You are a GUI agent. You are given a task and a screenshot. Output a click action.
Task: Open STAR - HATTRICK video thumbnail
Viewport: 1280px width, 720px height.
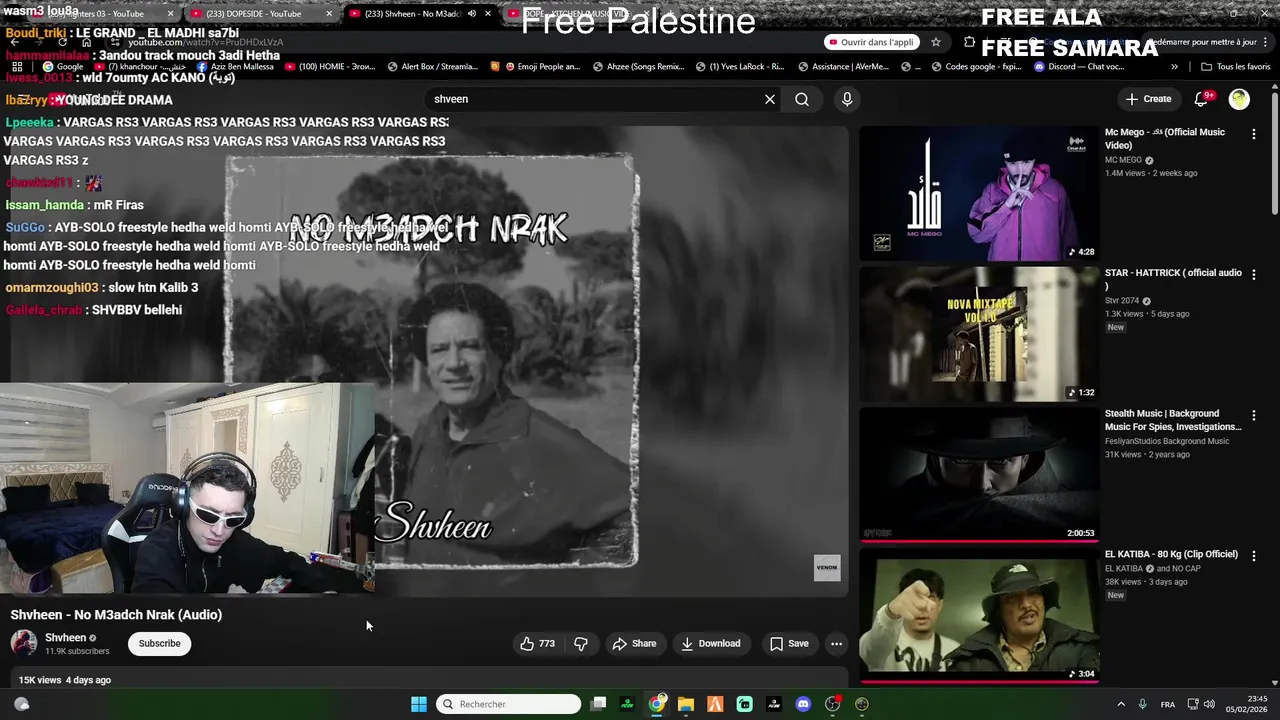979,334
